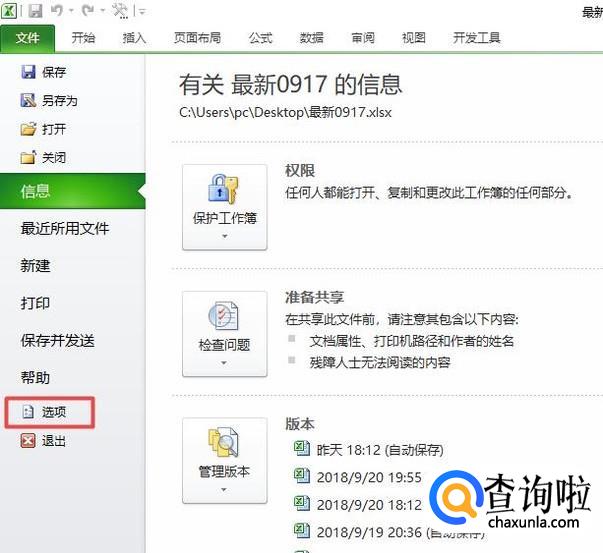Select 新建 in the backstage menu
The width and height of the screenshot is (603, 553).
(x=35, y=266)
